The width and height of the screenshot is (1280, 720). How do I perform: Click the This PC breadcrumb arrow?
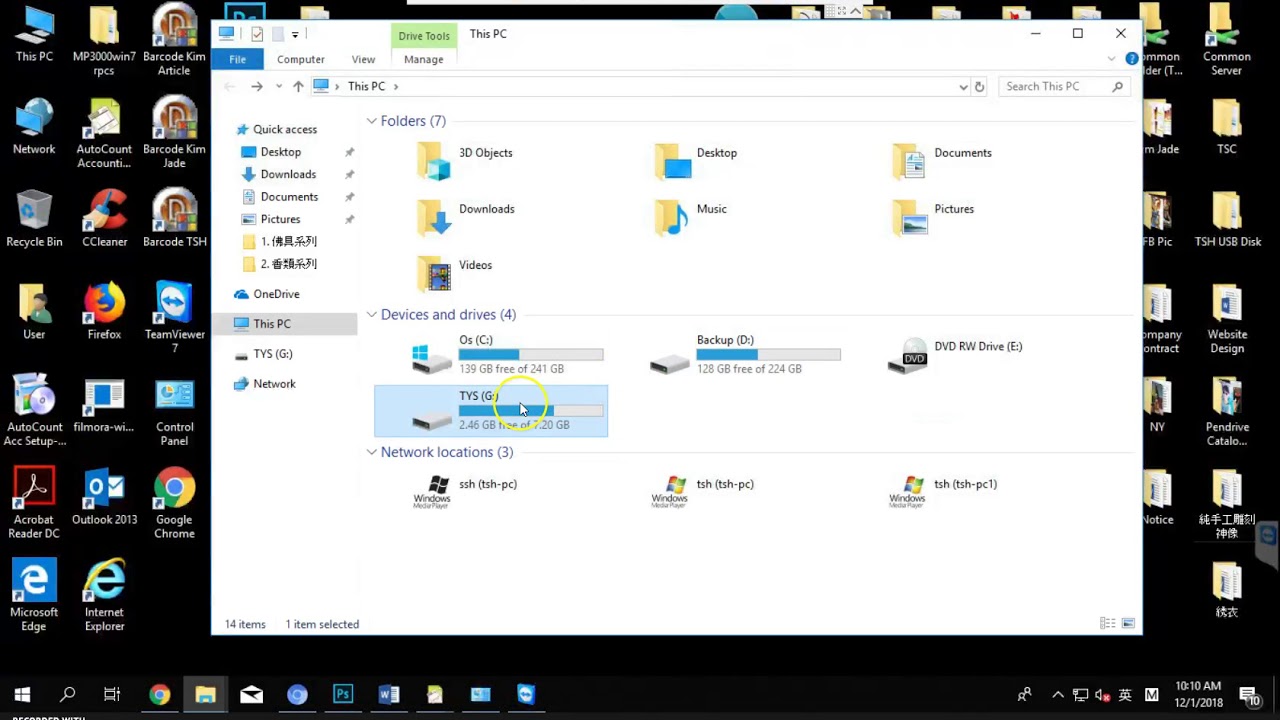pyautogui.click(x=396, y=87)
